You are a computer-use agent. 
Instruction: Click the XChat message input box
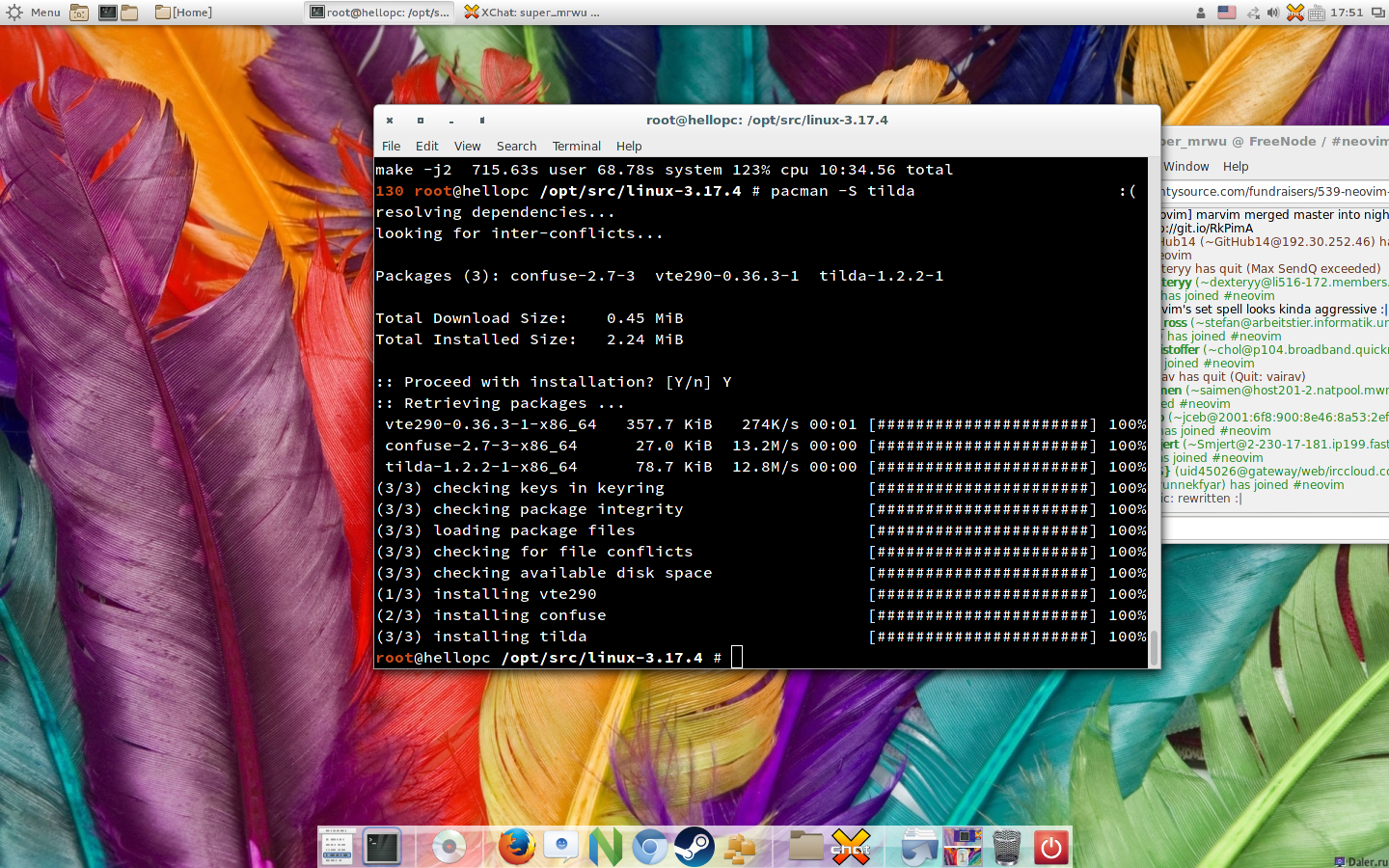[x=1275, y=529]
